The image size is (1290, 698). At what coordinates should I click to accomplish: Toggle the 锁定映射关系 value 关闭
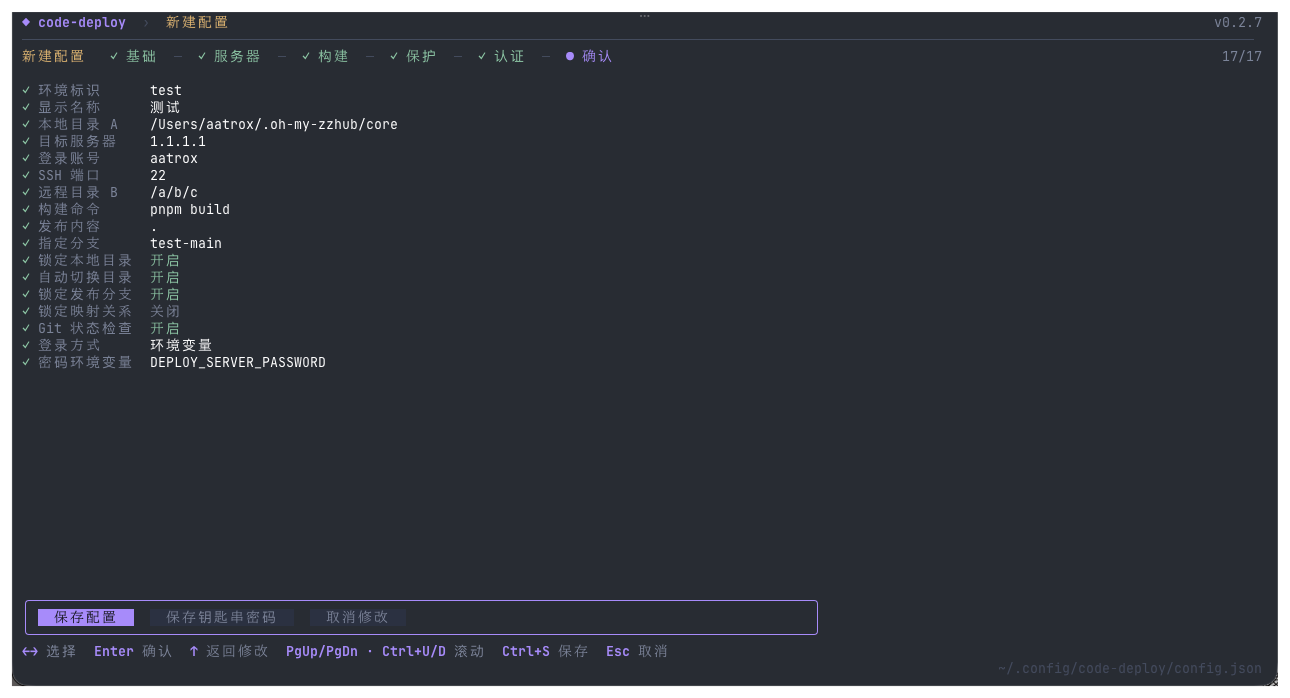(x=165, y=311)
